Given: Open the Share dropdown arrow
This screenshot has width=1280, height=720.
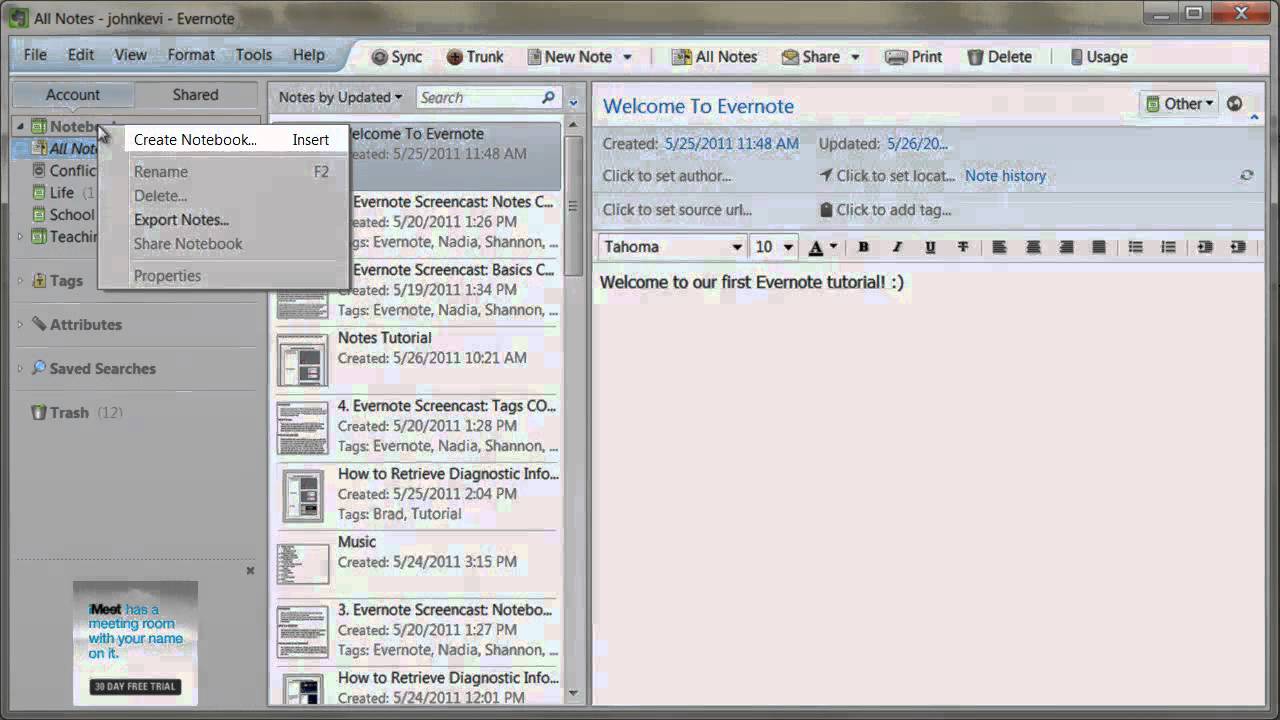Looking at the screenshot, I should (855, 57).
